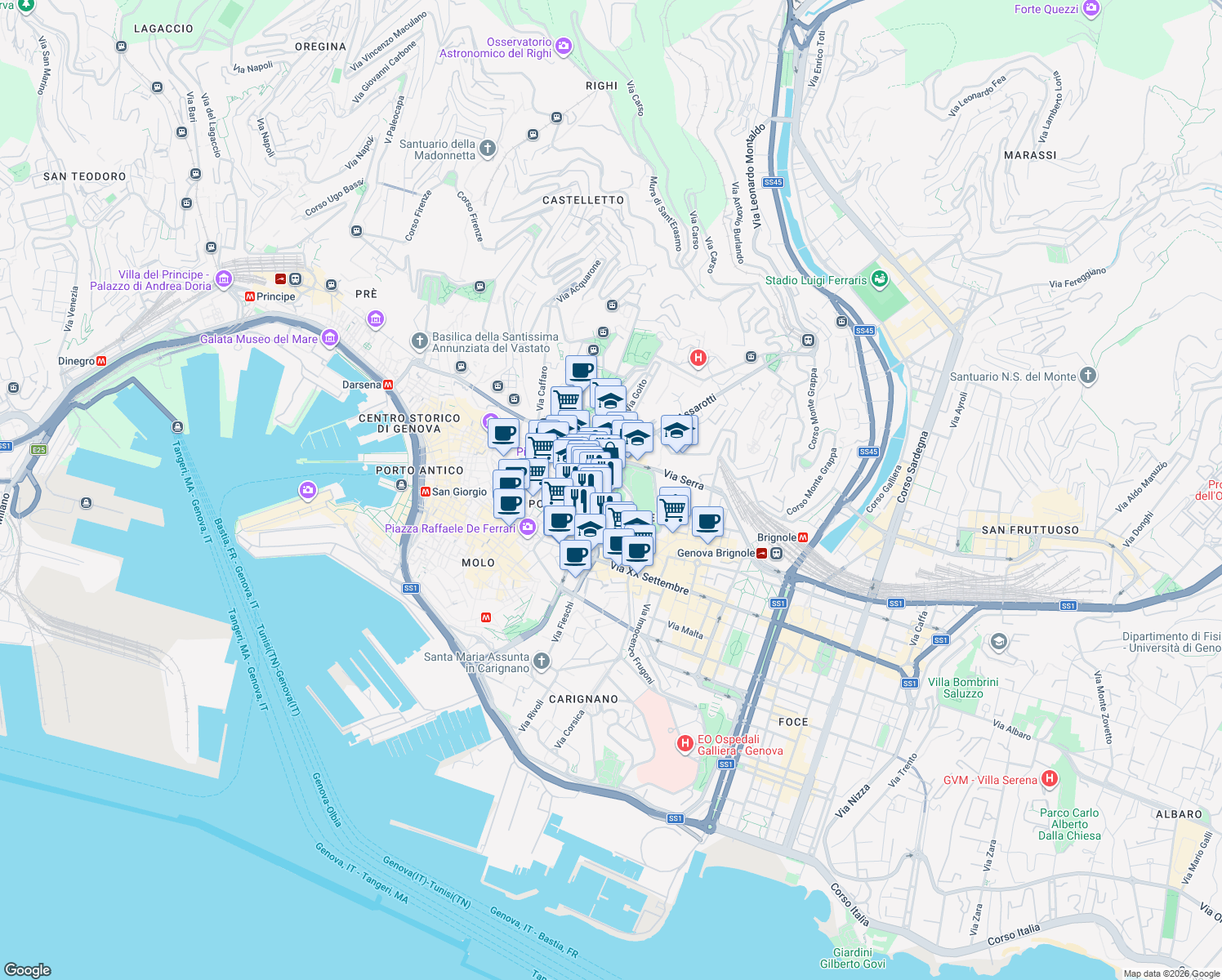1222x980 pixels.
Task: Click the coffee cup marker near Via Caffaro
Action: 582,369
